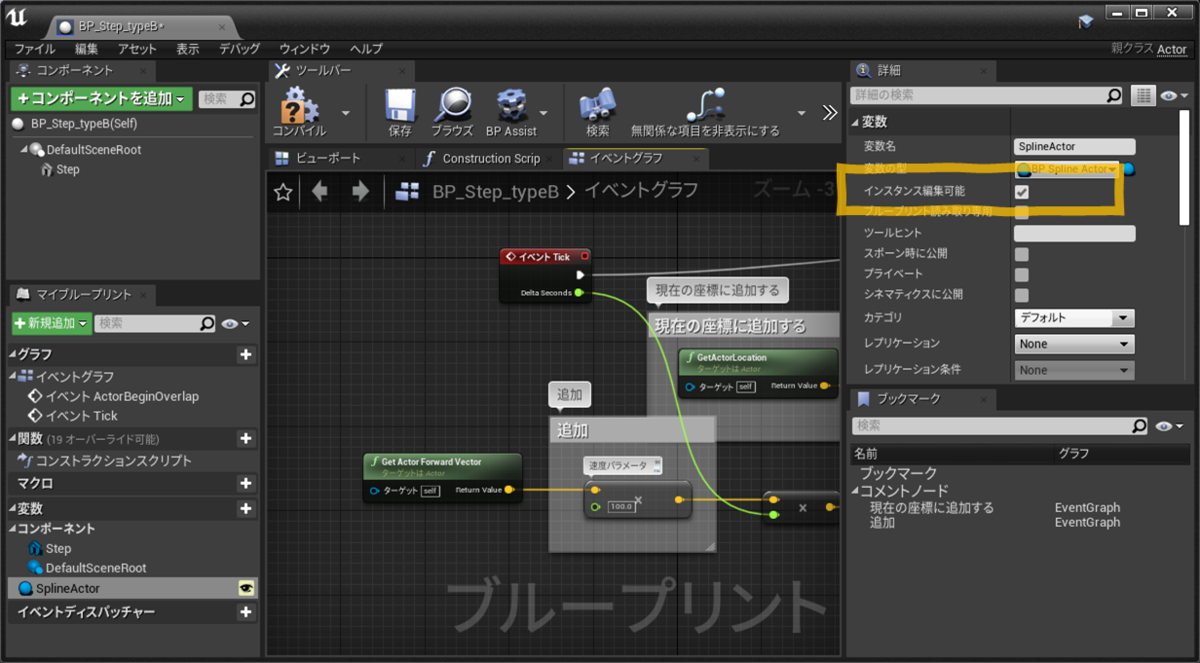Image resolution: width=1200 pixels, height=663 pixels.
Task: Click the vector multiply node with 100.0
Action: 638,498
